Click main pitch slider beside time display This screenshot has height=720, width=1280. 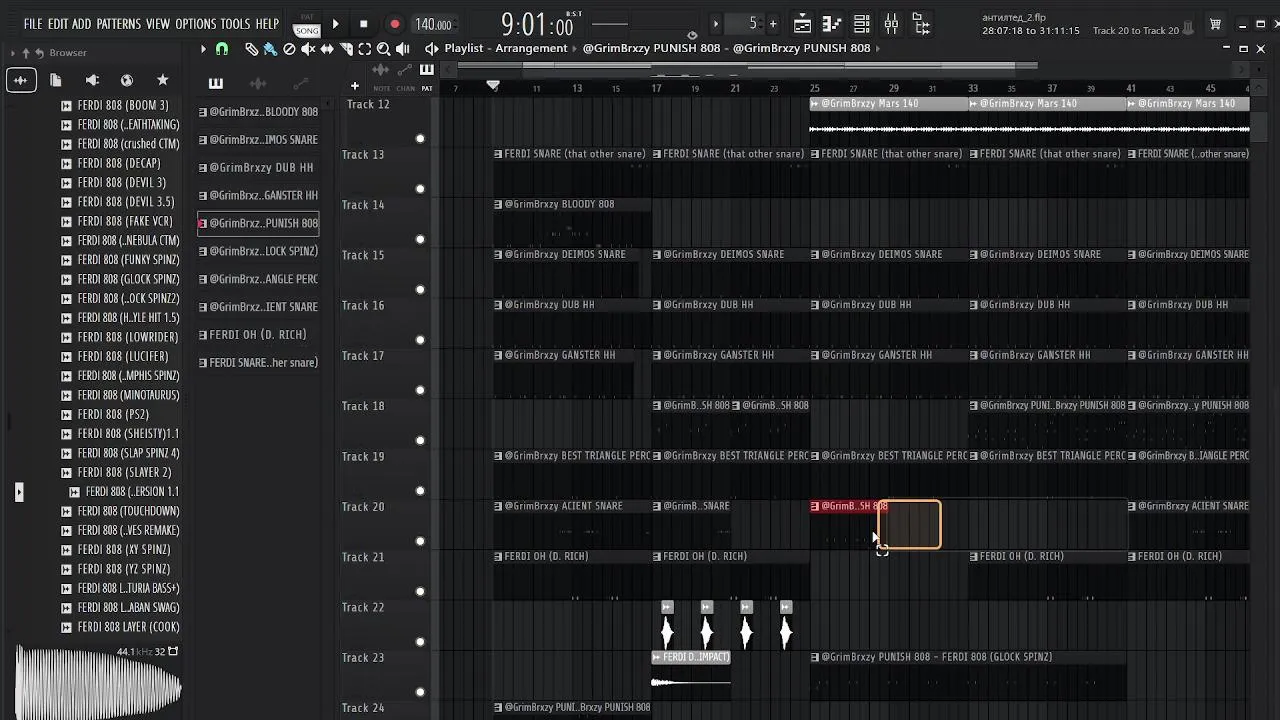pyautogui.click(x=609, y=24)
